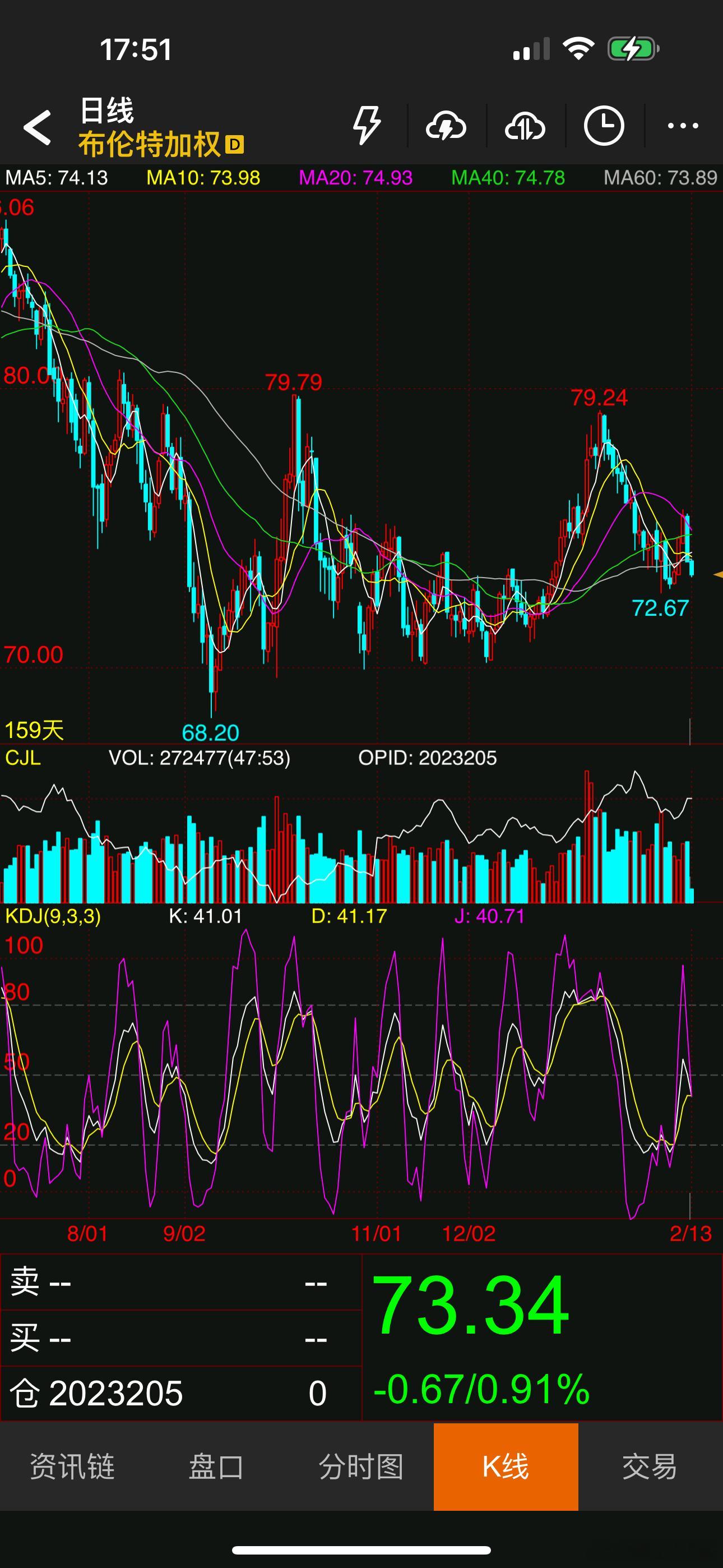The height and width of the screenshot is (1568, 723).
Task: Tap the 79.24 peak price marker
Action: click(599, 398)
